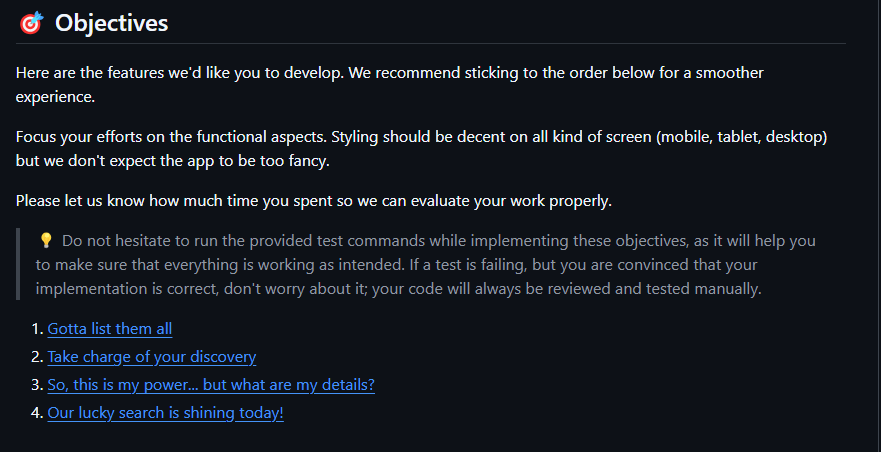Click the blockquote's left vertical bar
881x452 pixels.
[x=18, y=264]
